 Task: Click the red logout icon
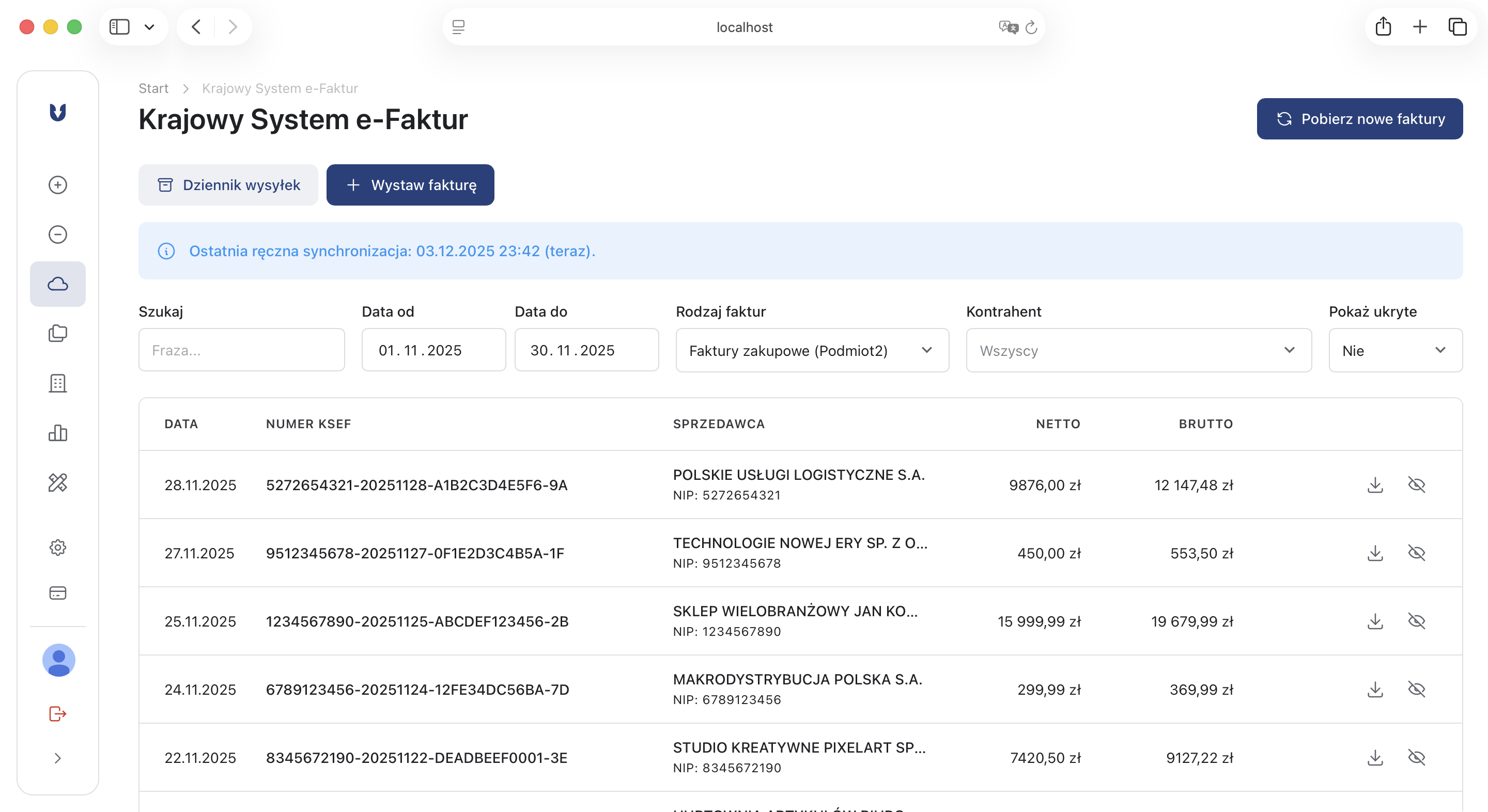[57, 714]
